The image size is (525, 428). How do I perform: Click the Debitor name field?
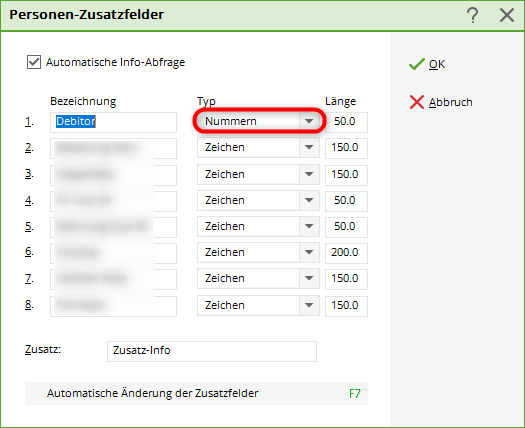(x=113, y=122)
